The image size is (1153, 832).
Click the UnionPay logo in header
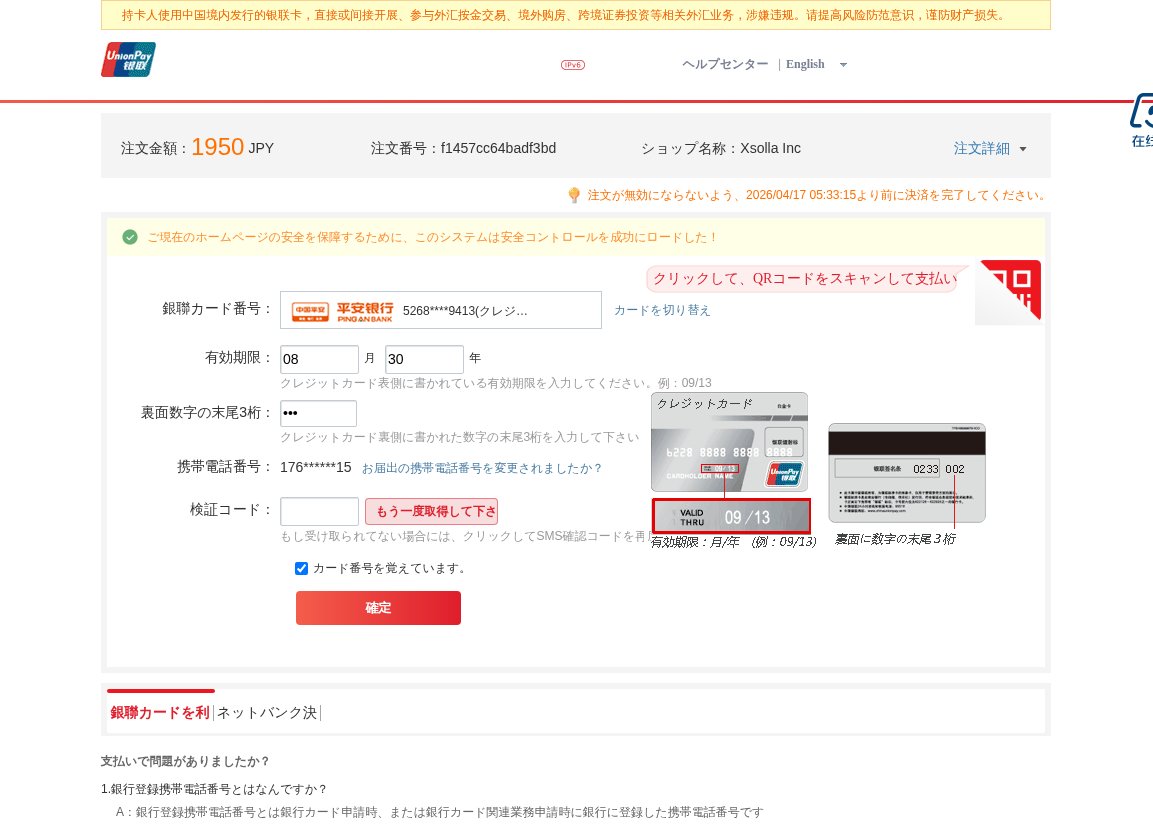pyautogui.click(x=128, y=60)
